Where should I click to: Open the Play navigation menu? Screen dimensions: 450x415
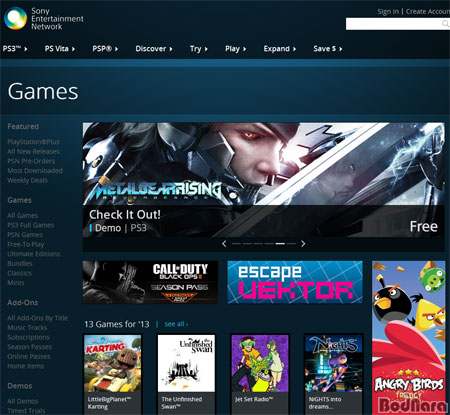(x=235, y=49)
